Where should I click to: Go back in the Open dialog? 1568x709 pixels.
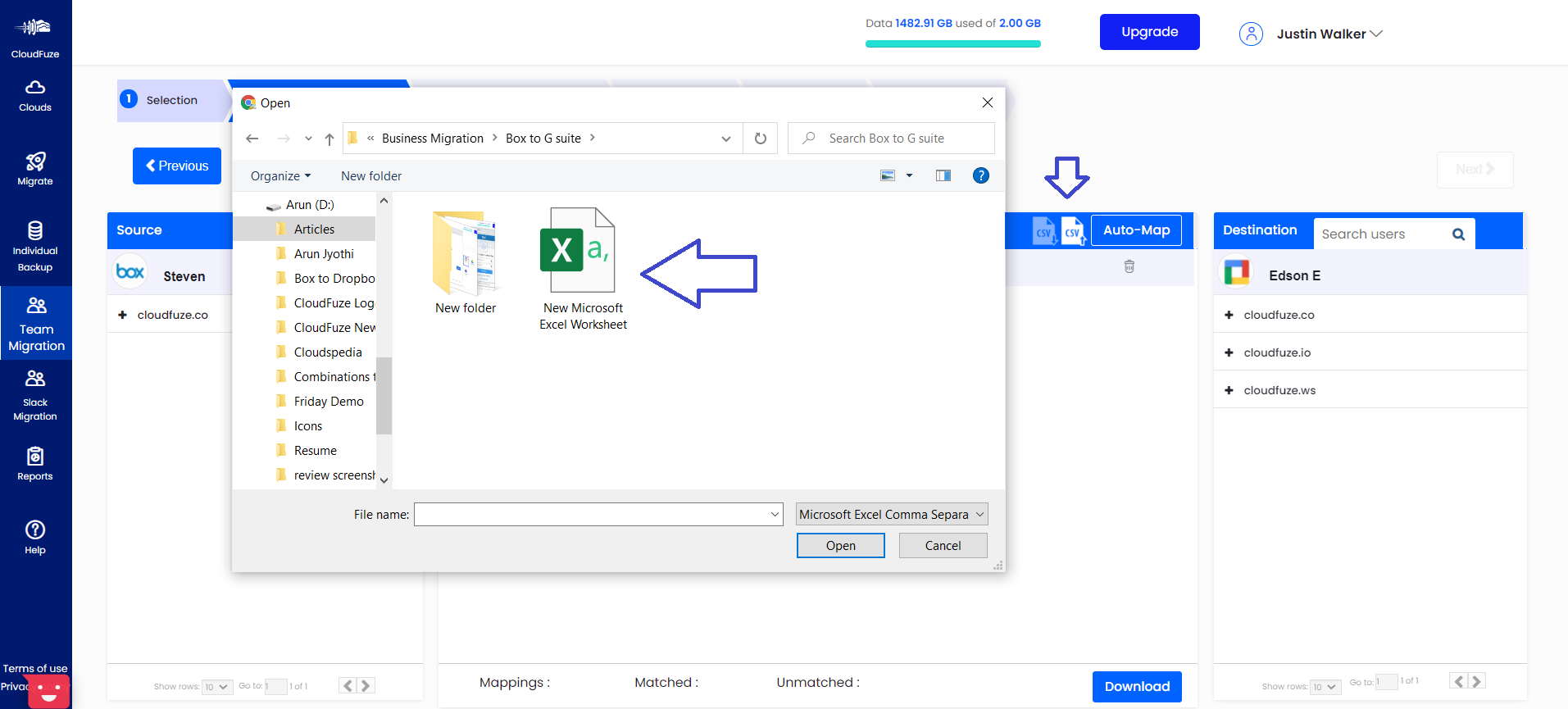point(252,139)
